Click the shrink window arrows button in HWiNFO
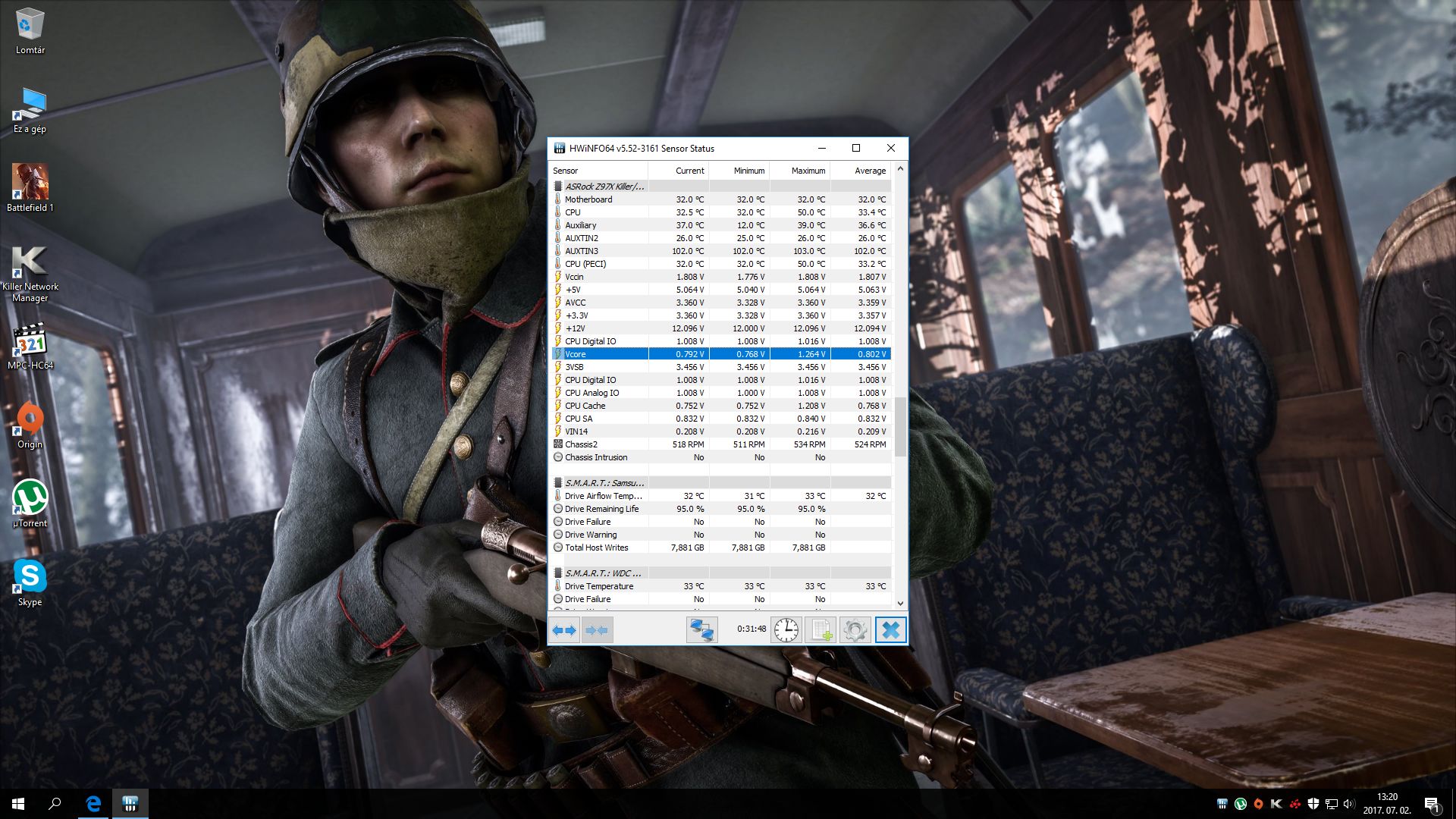The width and height of the screenshot is (1456, 819). click(597, 630)
